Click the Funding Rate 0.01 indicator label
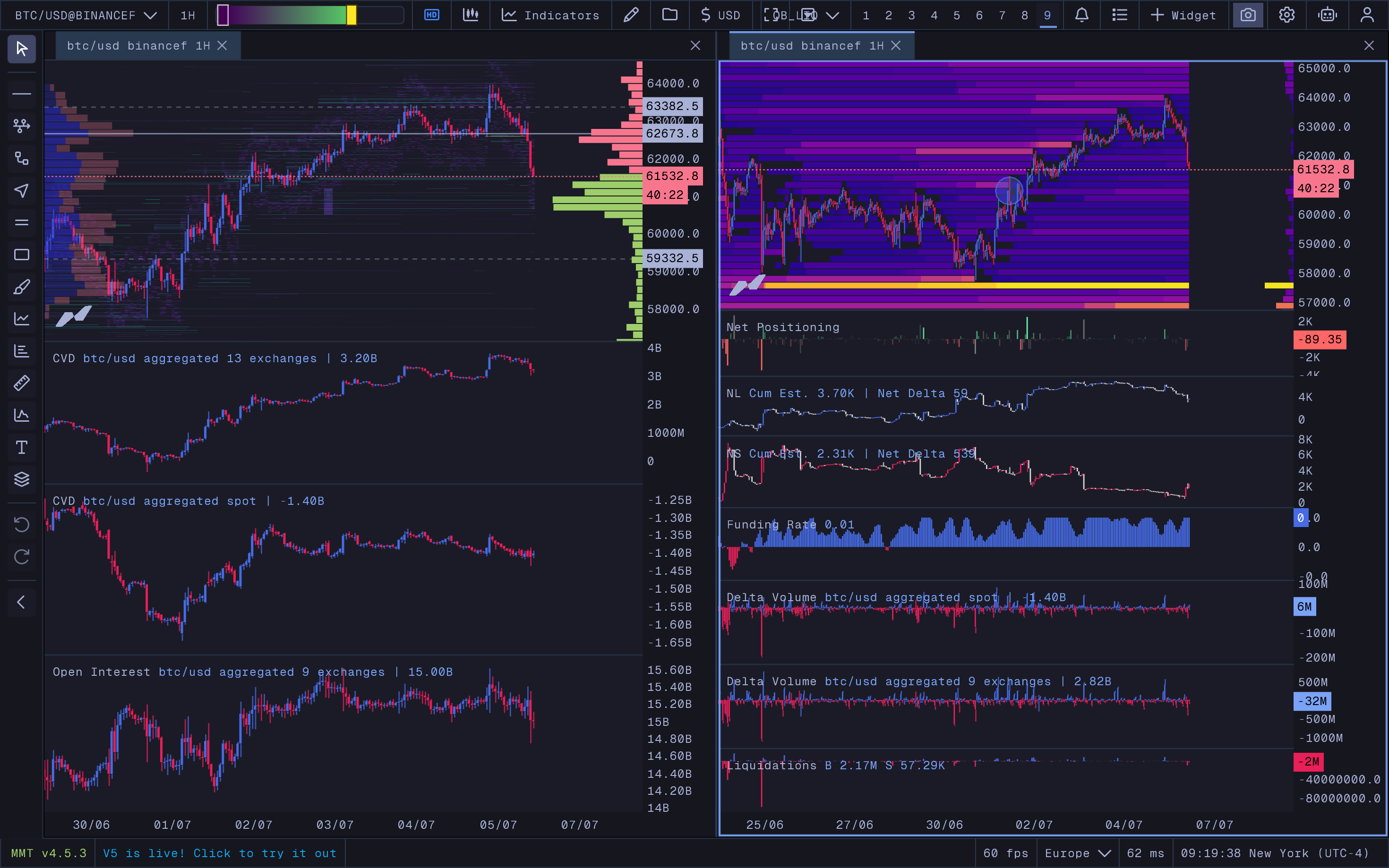Screen dimensions: 1389x868 click(x=791, y=525)
